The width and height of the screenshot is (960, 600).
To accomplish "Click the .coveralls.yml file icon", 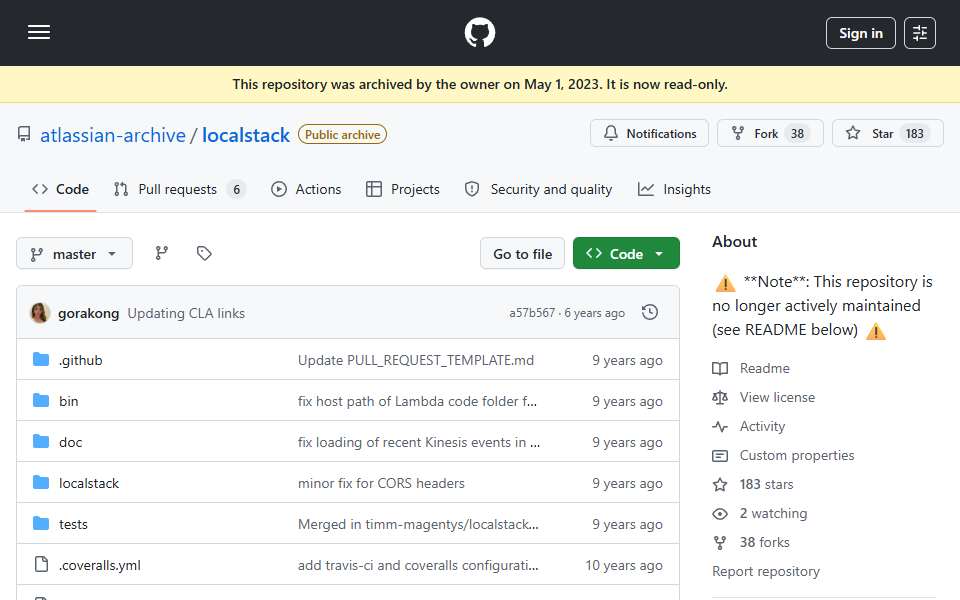I will [41, 564].
